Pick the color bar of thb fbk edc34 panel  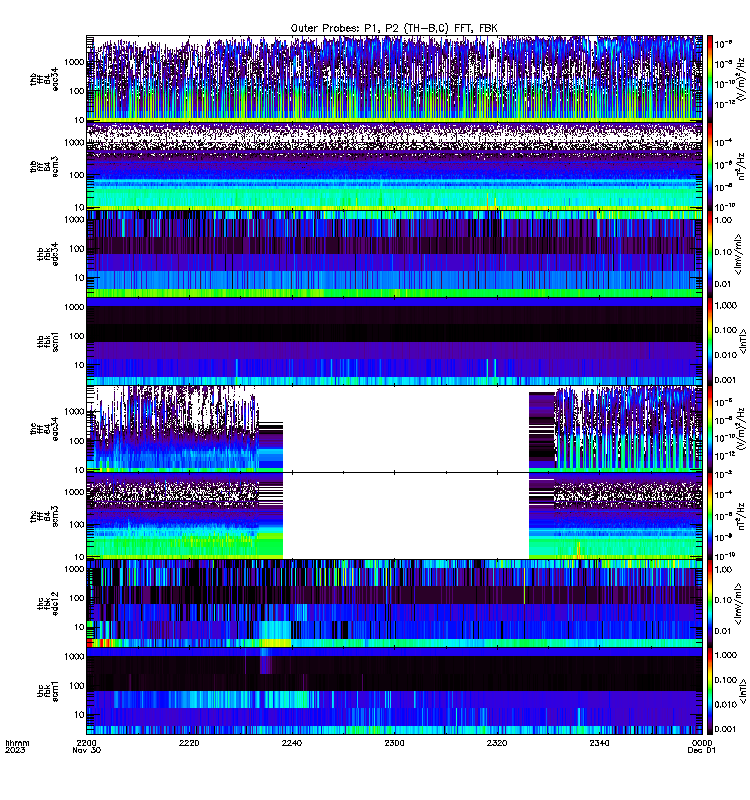coord(709,254)
